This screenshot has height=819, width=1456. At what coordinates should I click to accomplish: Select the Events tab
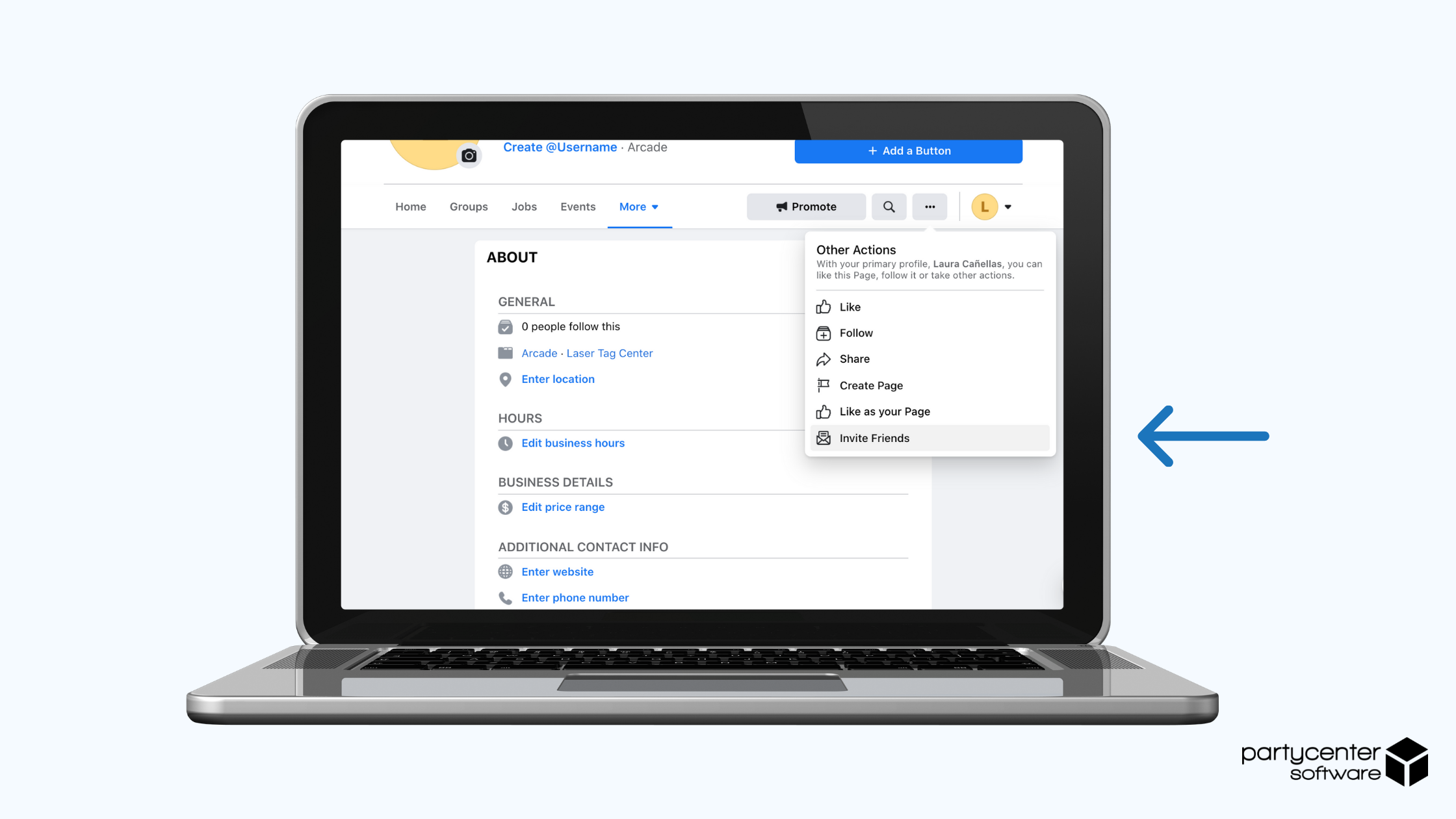577,206
